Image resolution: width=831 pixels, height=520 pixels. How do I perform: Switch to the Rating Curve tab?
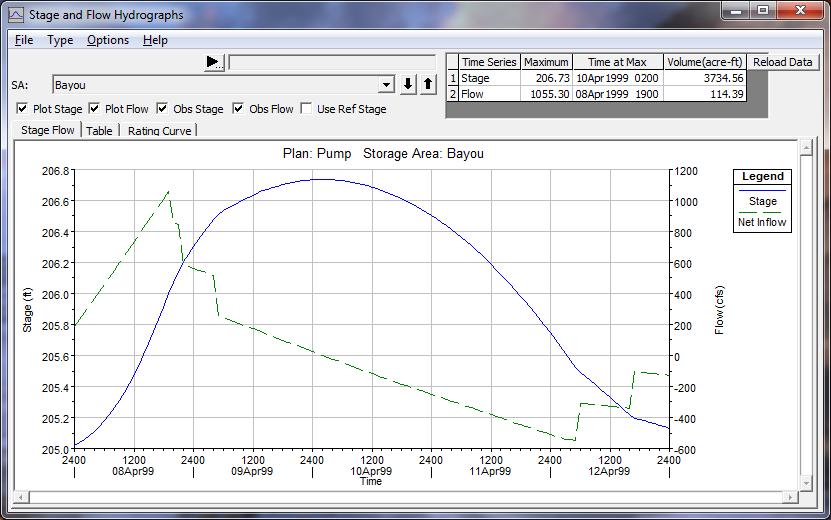coord(160,131)
